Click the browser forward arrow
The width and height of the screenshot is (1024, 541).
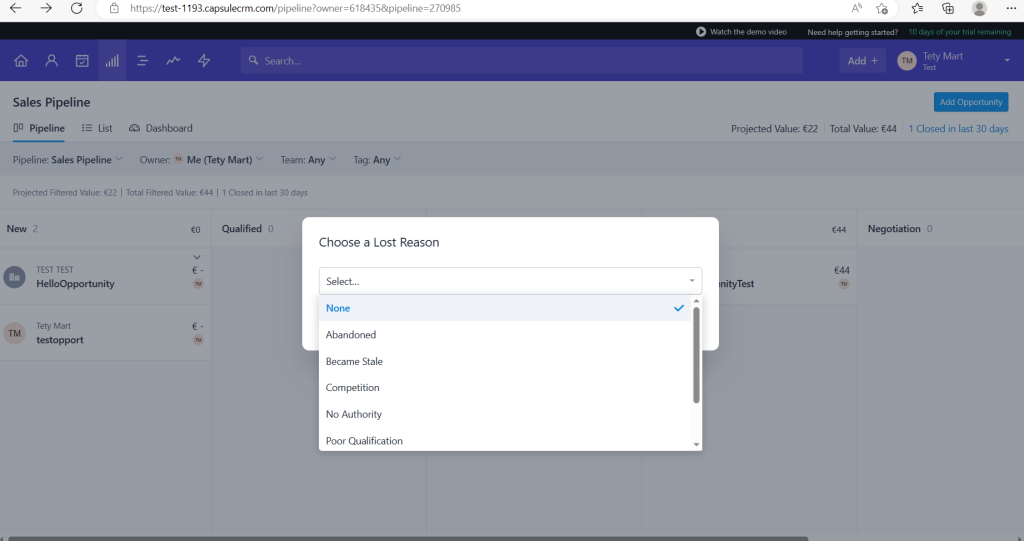[x=46, y=8]
